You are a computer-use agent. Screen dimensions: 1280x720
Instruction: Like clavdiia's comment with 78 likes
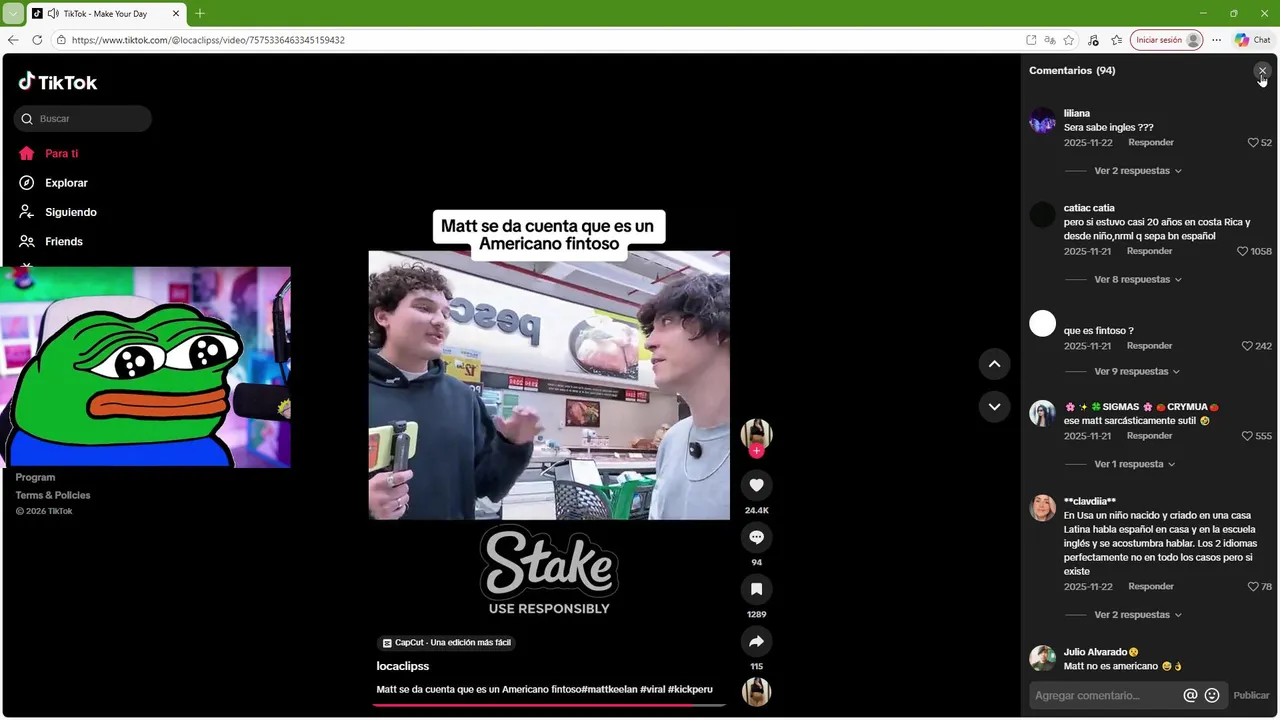(x=1253, y=587)
